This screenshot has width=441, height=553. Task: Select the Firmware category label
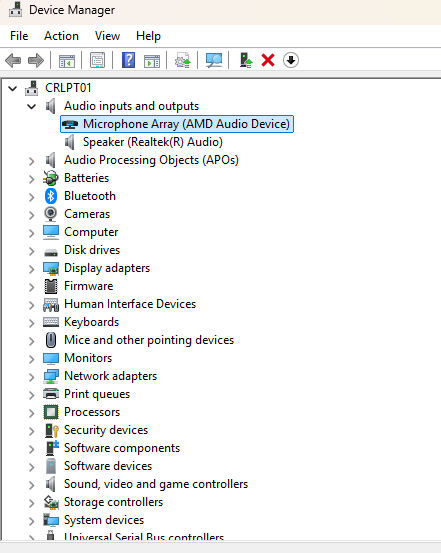point(89,286)
